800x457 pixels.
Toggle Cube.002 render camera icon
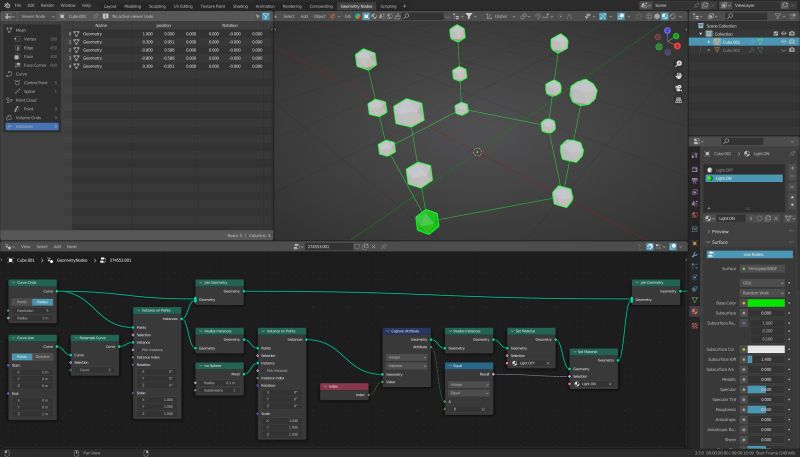click(x=792, y=50)
